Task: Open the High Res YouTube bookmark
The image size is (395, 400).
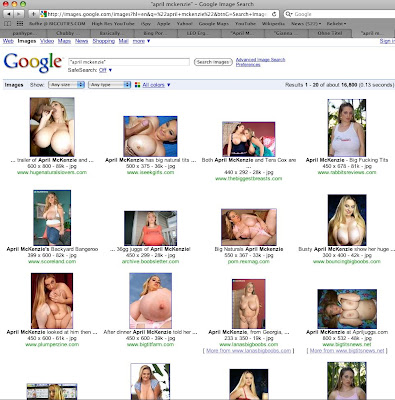Action: 113,24
